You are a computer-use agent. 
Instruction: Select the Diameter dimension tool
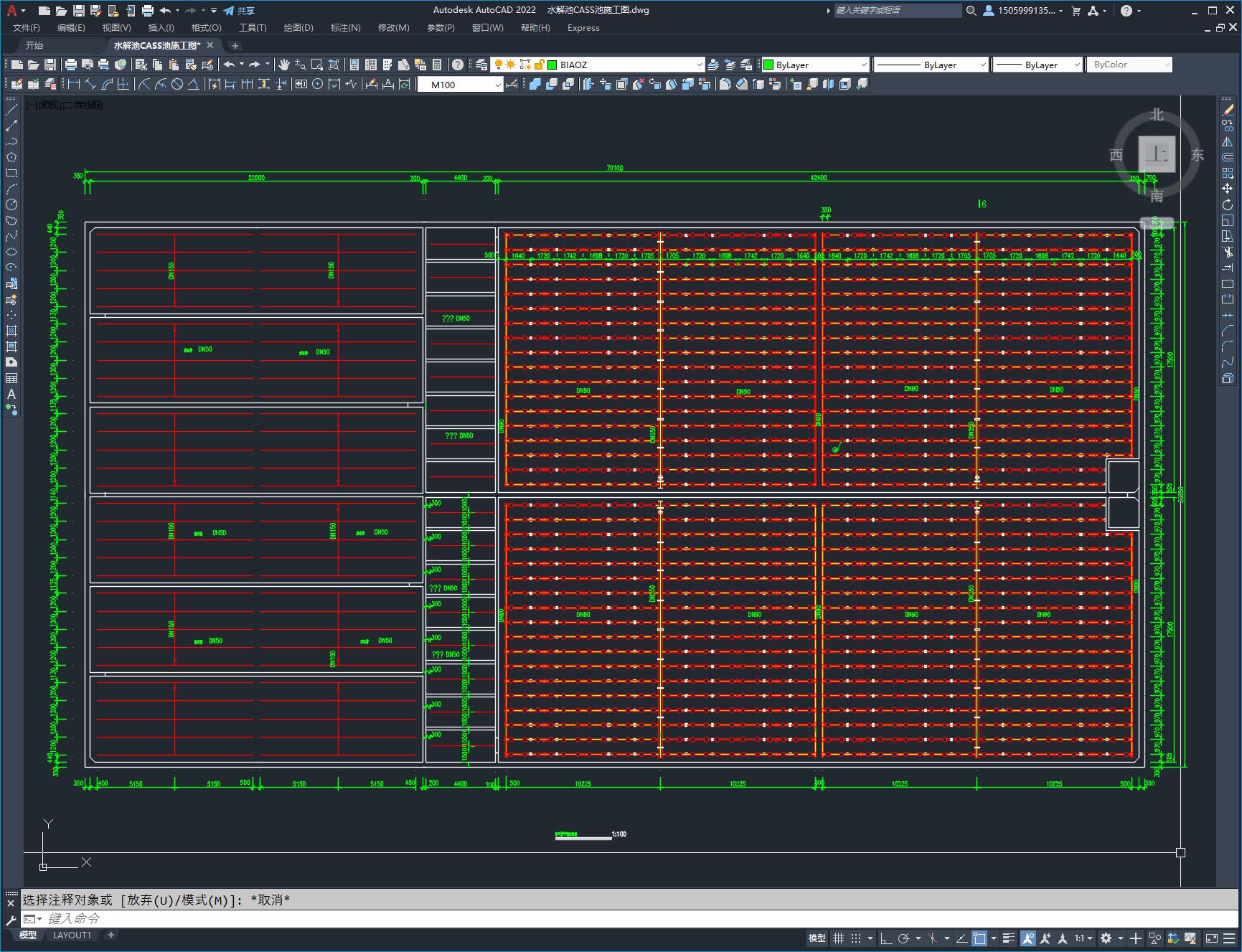coord(177,85)
